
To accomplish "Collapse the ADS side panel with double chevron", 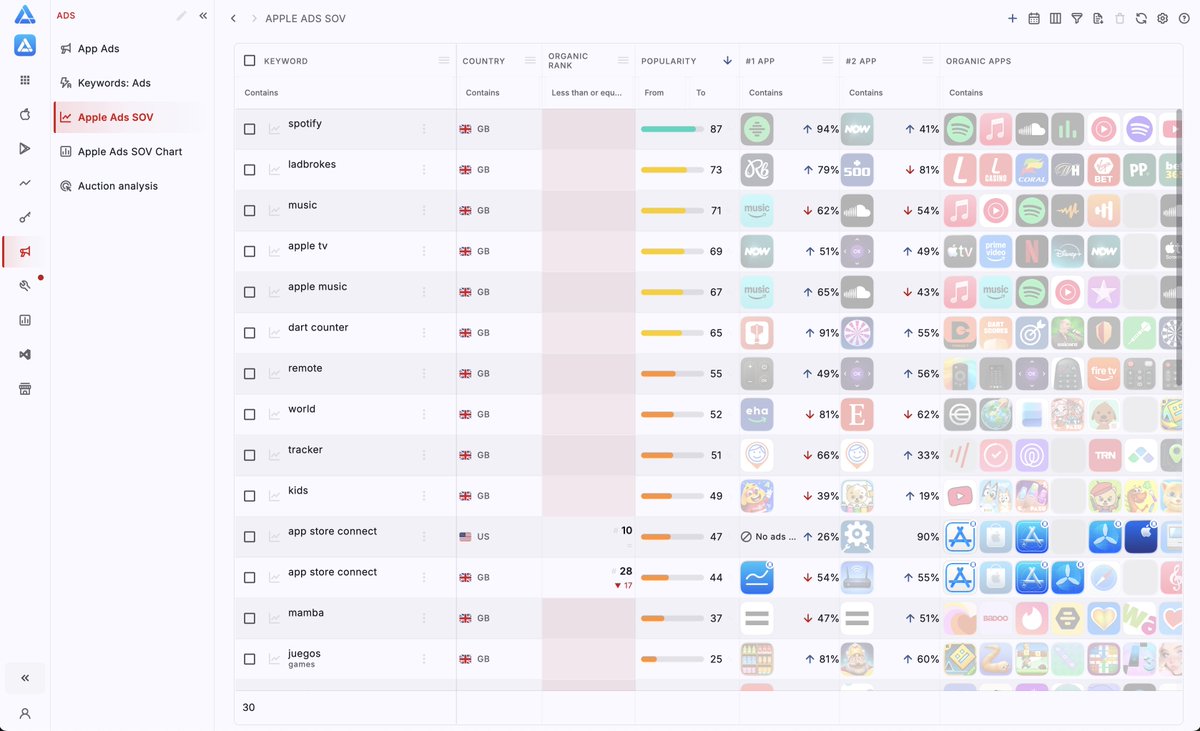I will (x=203, y=16).
